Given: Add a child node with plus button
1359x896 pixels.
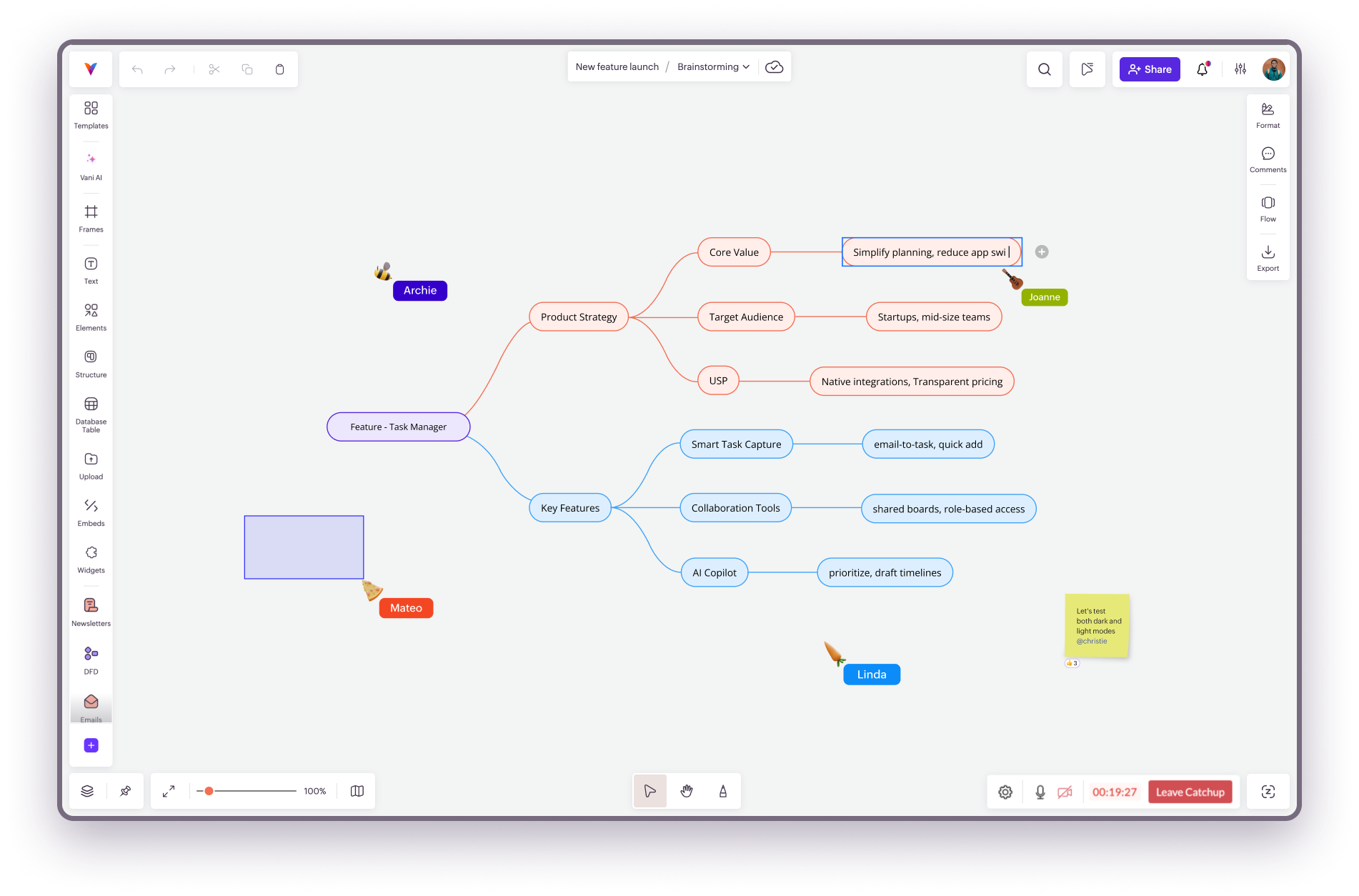Looking at the screenshot, I should tap(1042, 252).
